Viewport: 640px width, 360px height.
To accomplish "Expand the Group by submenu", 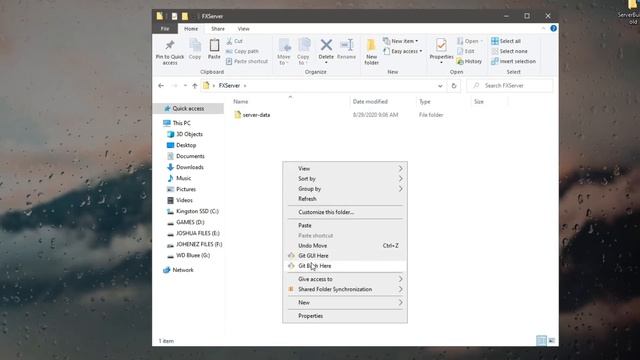I will coord(345,189).
